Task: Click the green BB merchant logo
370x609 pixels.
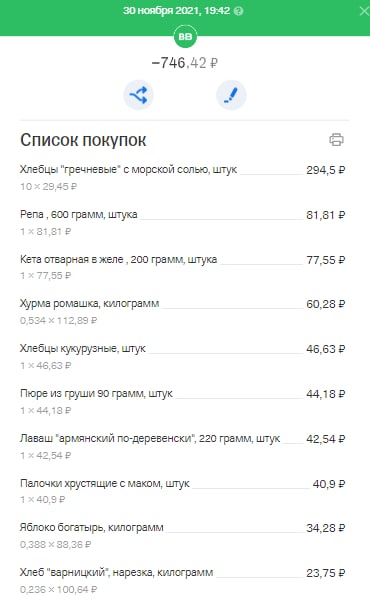Action: pos(185,37)
